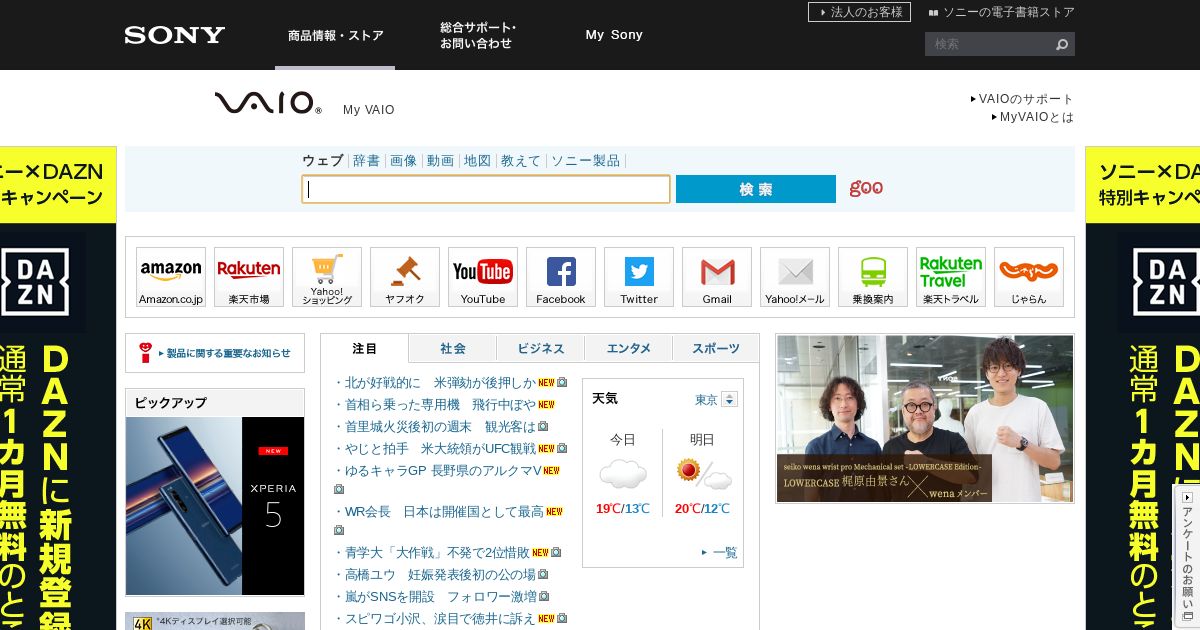Switch to the 社会 news tab
The width and height of the screenshot is (1200, 630).
(x=453, y=348)
